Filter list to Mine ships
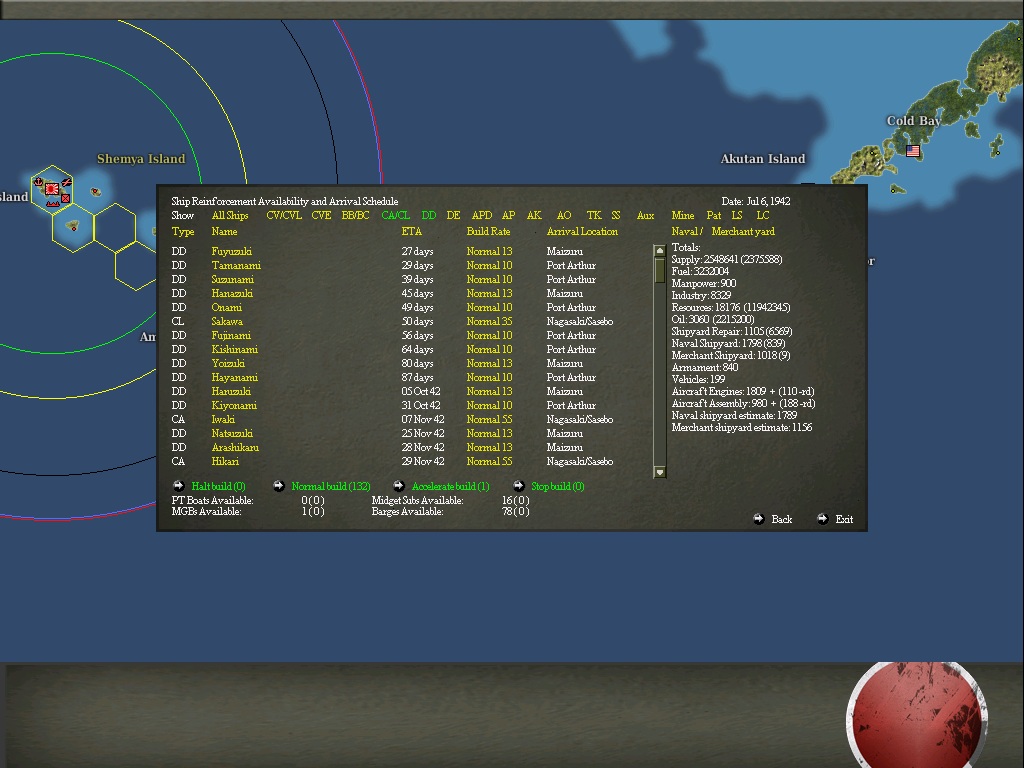This screenshot has height=768, width=1024. [x=682, y=215]
